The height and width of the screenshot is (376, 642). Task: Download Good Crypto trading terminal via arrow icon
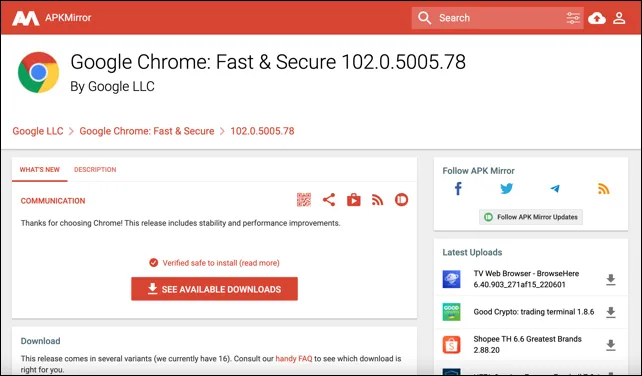pos(610,312)
